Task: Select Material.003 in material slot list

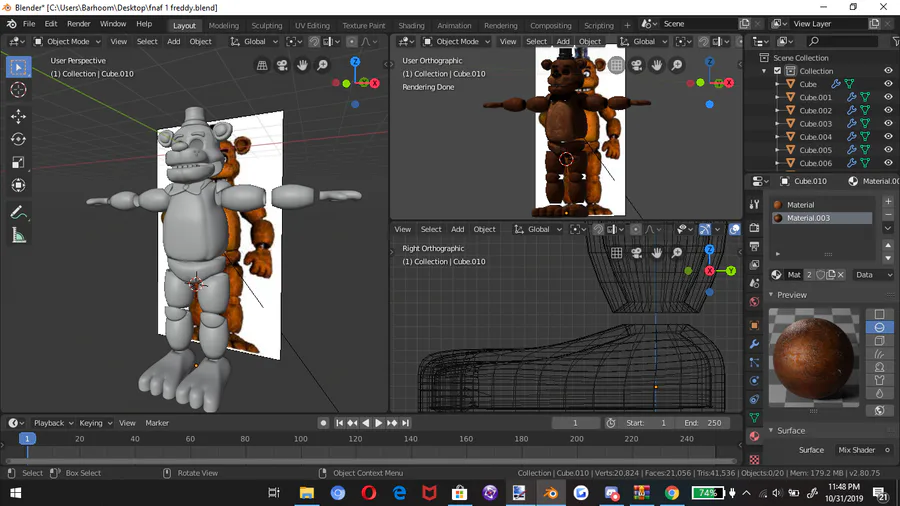Action: tap(808, 218)
